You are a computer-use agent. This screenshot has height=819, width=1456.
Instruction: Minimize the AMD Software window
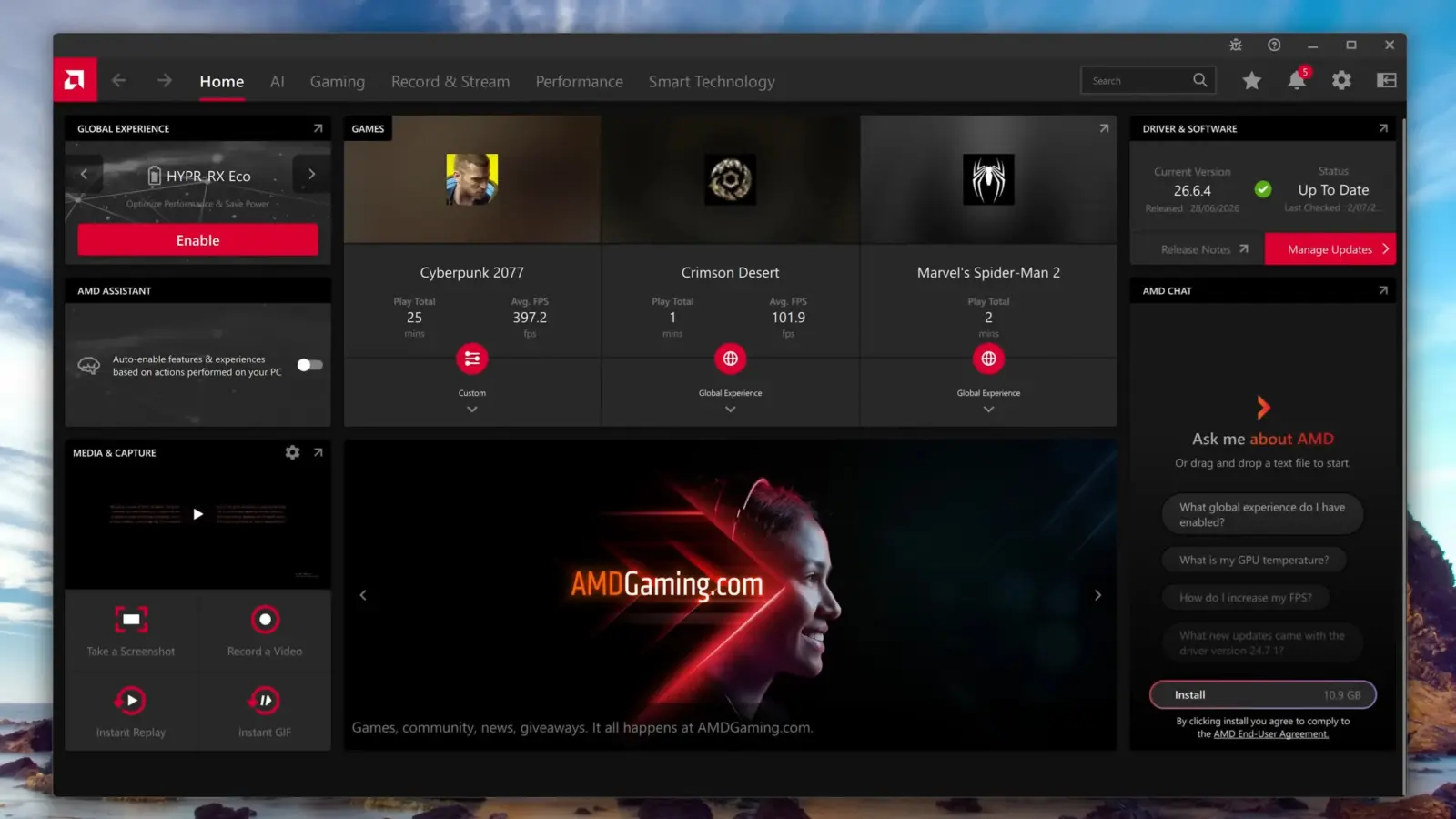click(x=1312, y=45)
